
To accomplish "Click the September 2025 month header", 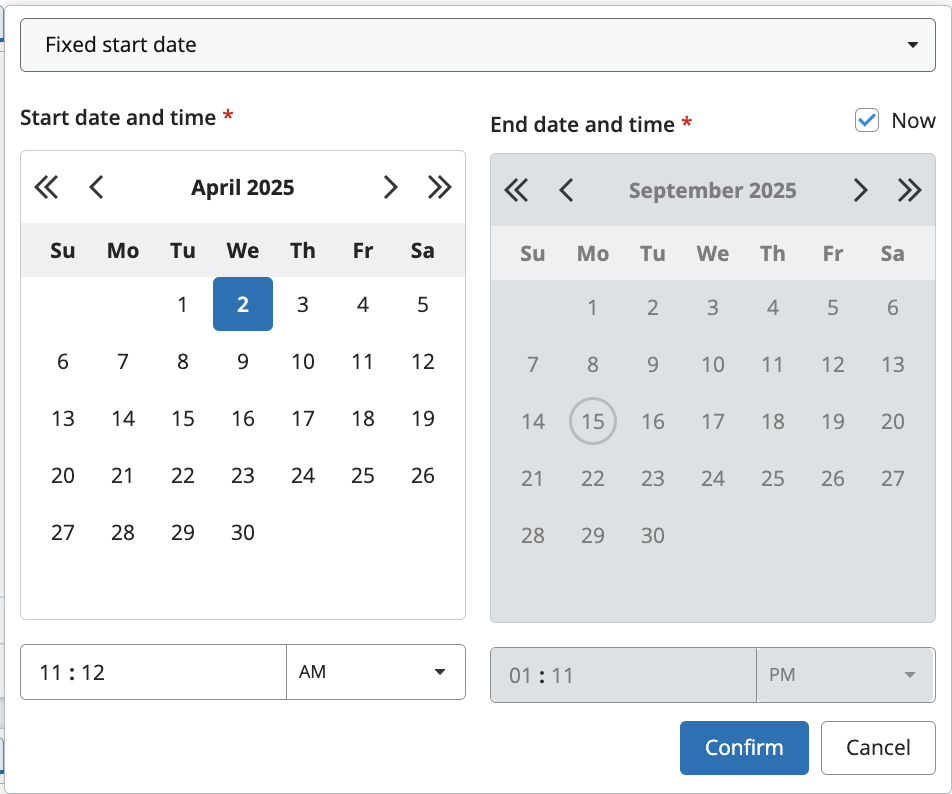I will (712, 190).
